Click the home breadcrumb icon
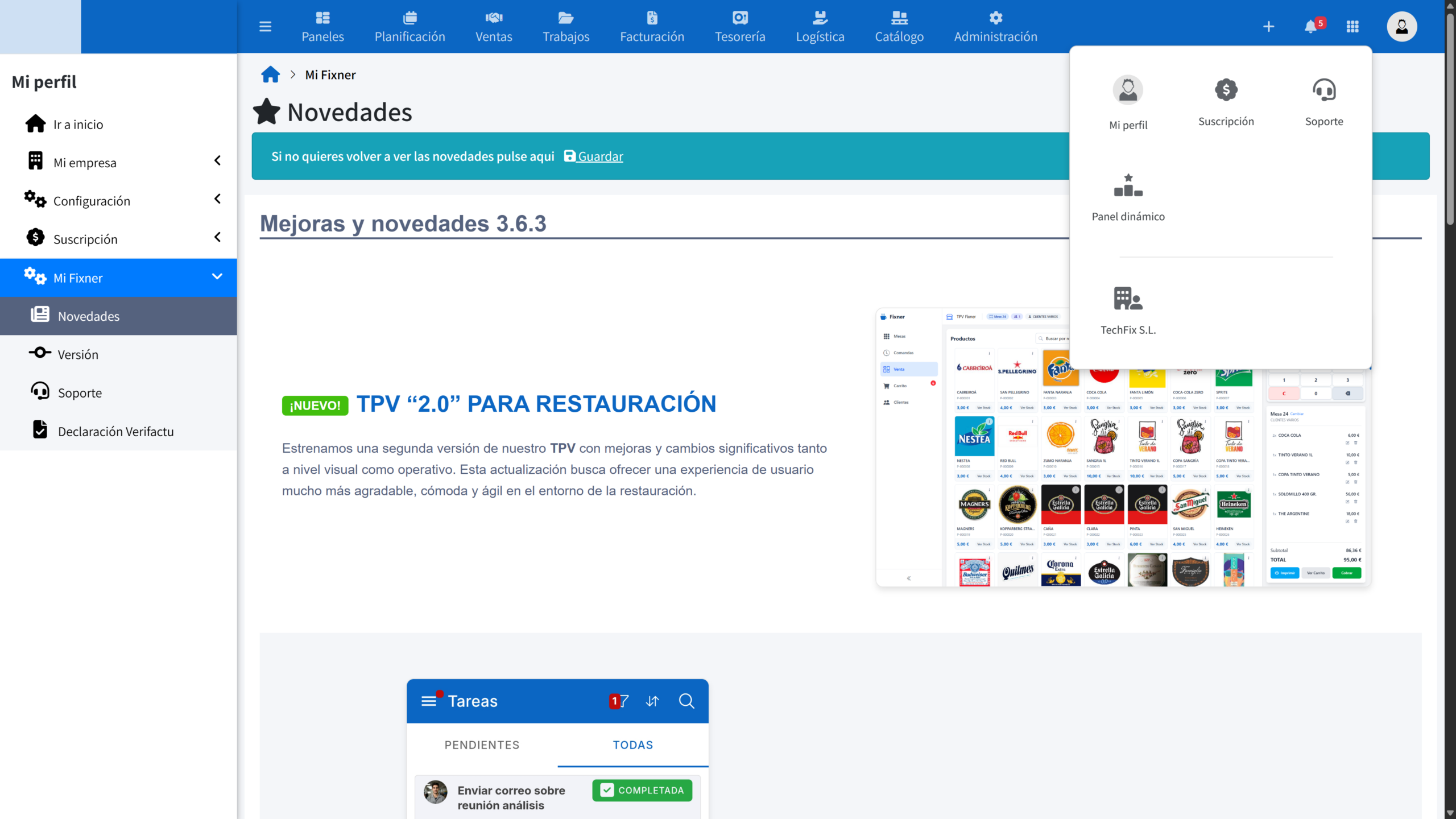The height and width of the screenshot is (819, 1456). pos(270,75)
